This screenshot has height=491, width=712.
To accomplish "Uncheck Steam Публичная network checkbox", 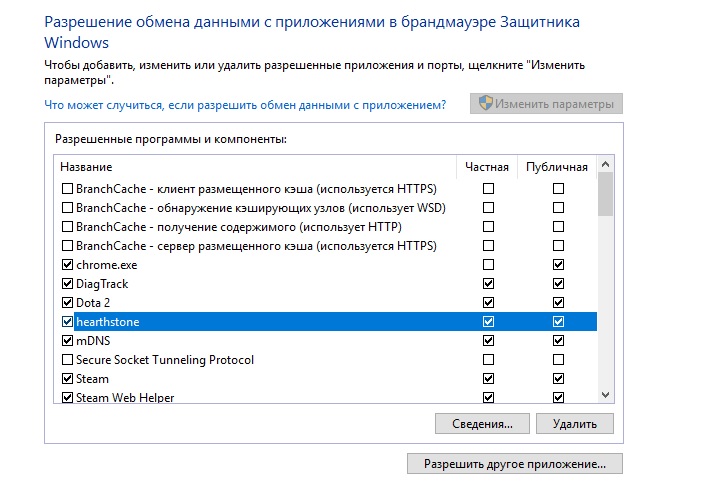I will pyautogui.click(x=558, y=379).
